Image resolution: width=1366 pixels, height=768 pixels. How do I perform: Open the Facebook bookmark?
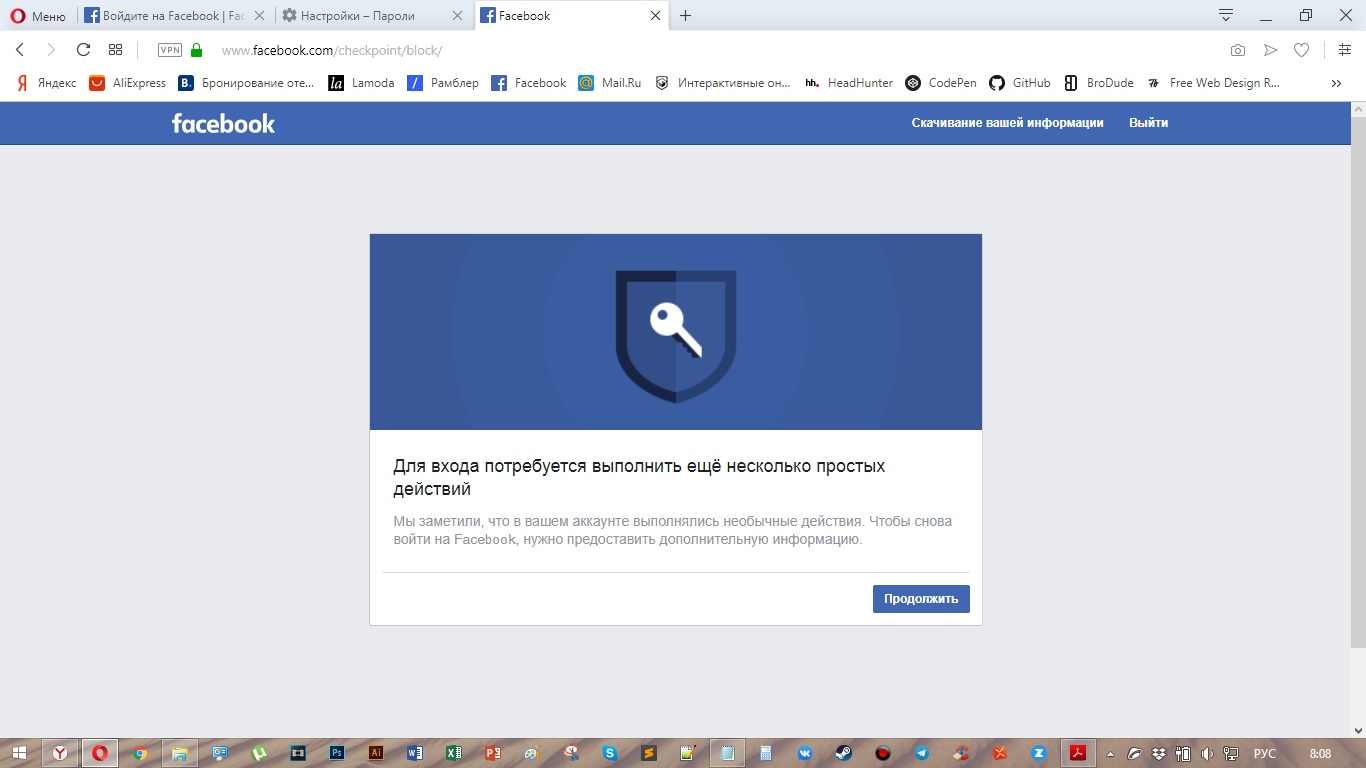tap(529, 83)
